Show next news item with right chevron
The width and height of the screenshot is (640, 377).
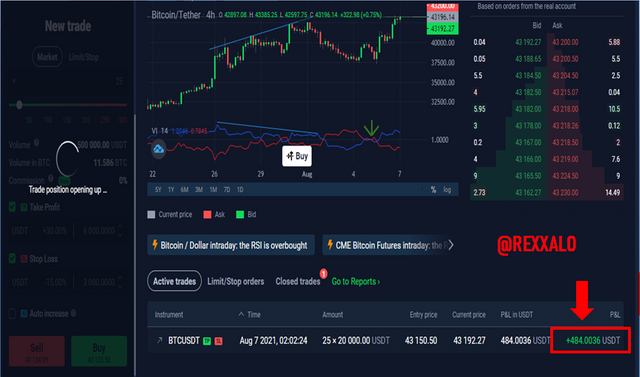(451, 245)
